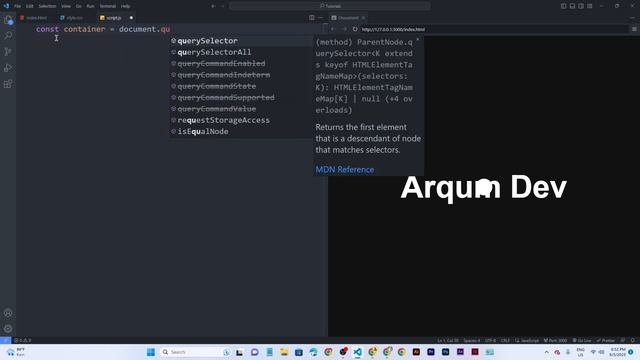Close the suggestion details panel
The width and height of the screenshot is (640, 360).
click(418, 40)
